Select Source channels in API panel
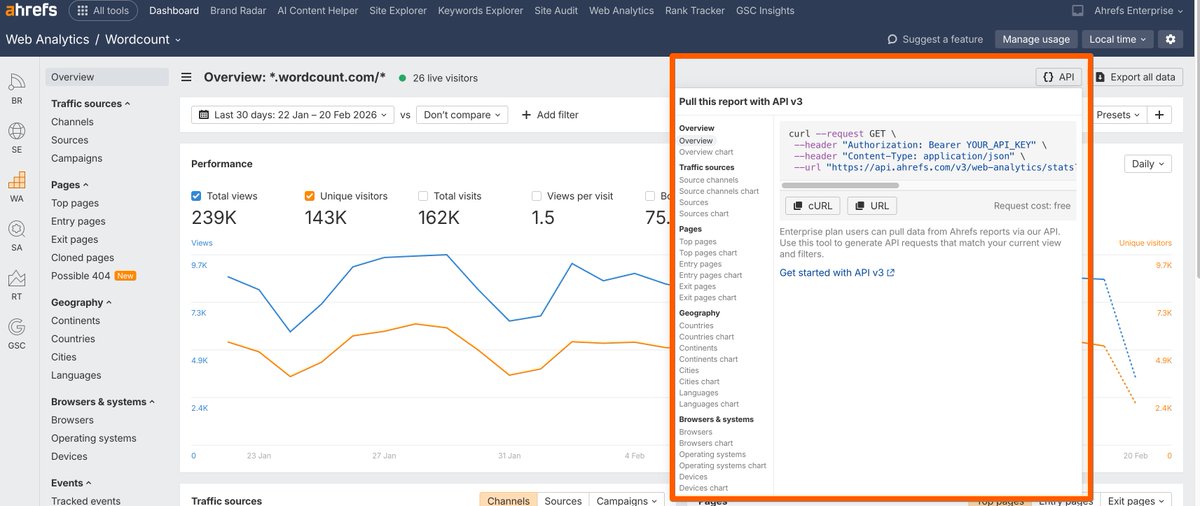This screenshot has width=1200, height=506. point(708,180)
